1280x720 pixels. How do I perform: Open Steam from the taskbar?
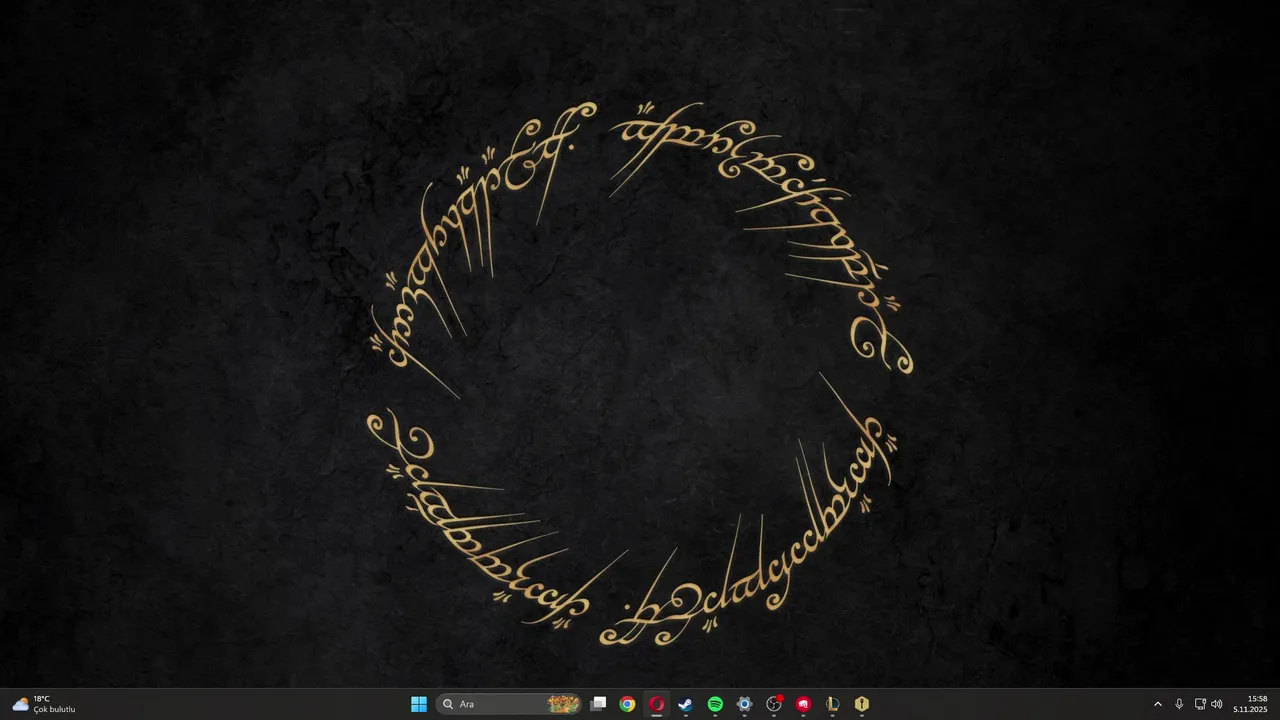point(686,704)
